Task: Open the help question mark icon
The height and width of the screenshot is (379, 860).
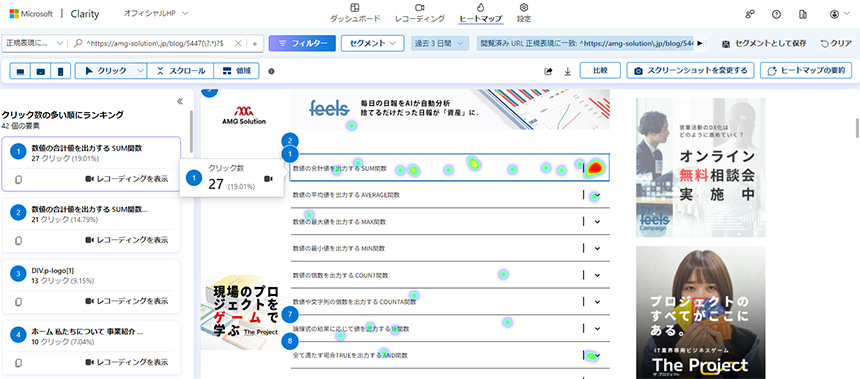Action: [x=776, y=15]
